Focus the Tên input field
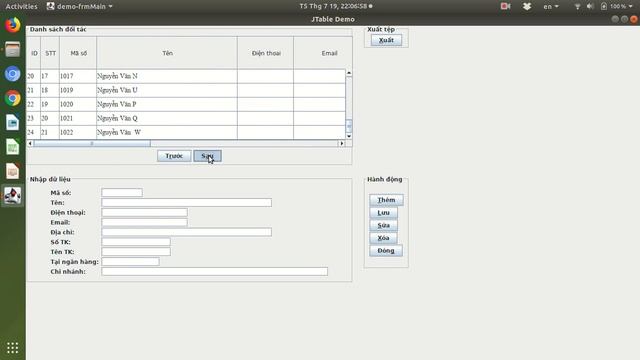The height and width of the screenshot is (360, 640). tap(187, 202)
